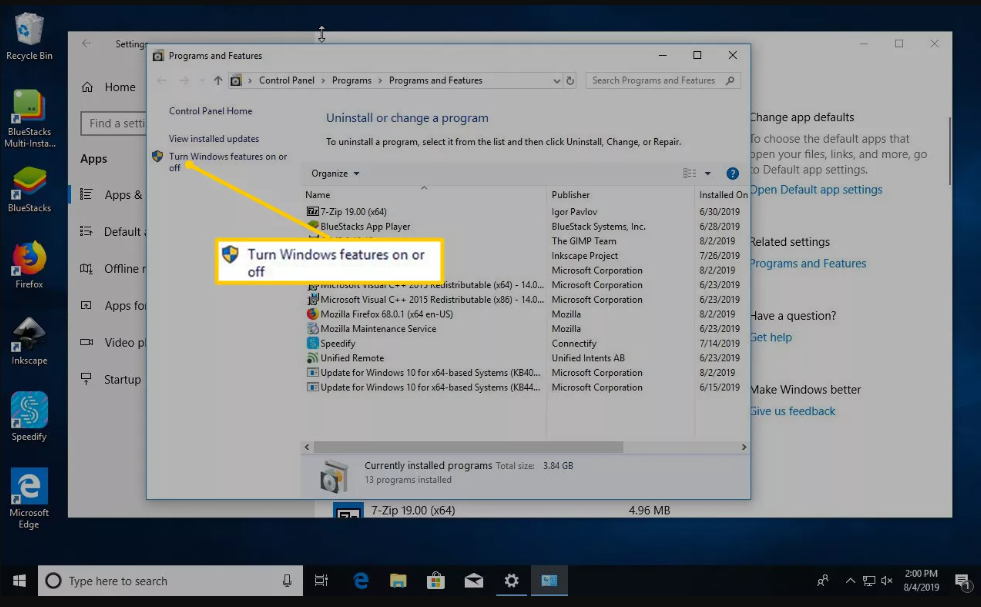981x607 pixels.
Task: Click the magnifier in Search Programs and Features
Action: click(730, 81)
